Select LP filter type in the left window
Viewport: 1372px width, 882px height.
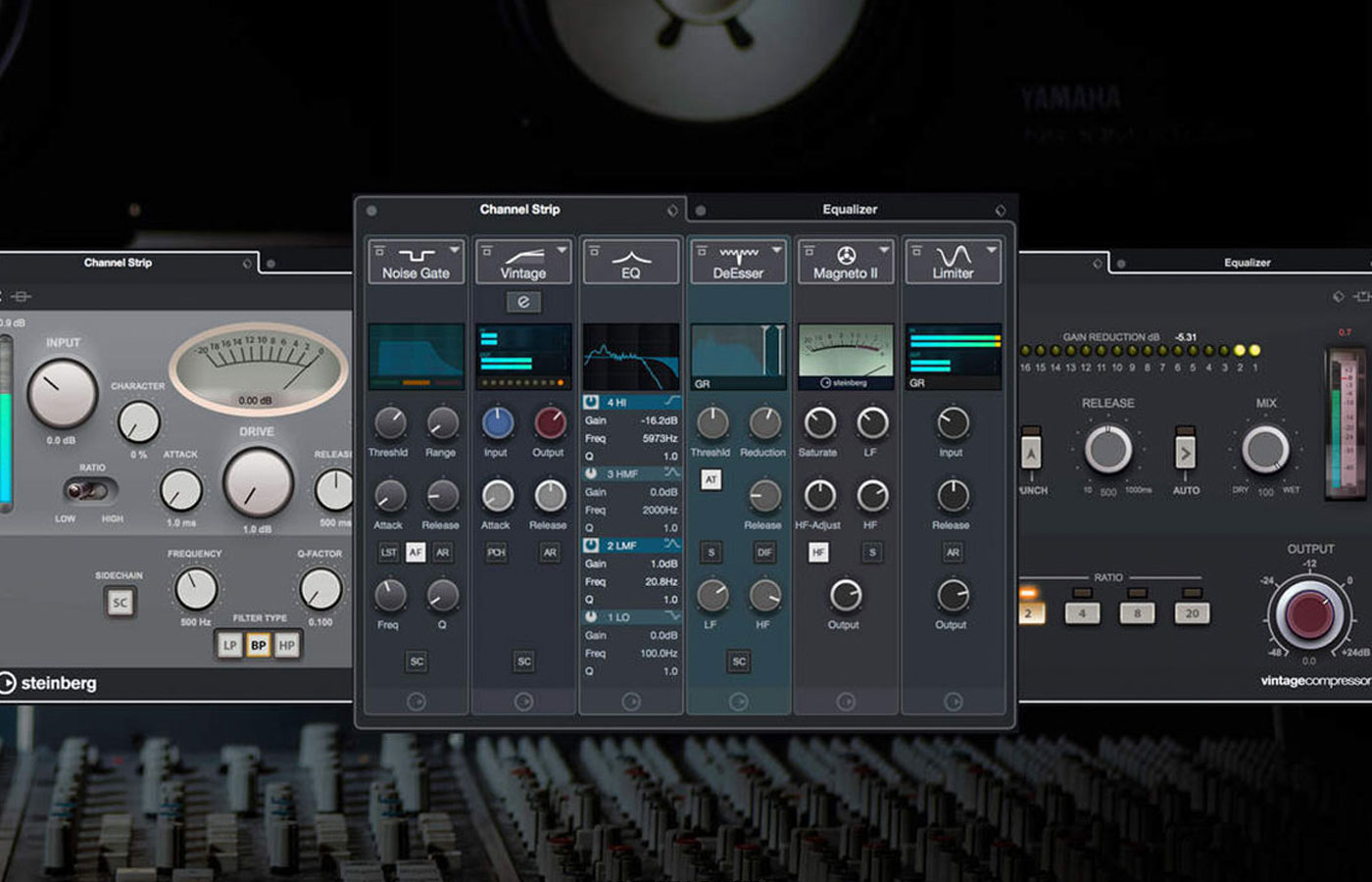point(229,645)
